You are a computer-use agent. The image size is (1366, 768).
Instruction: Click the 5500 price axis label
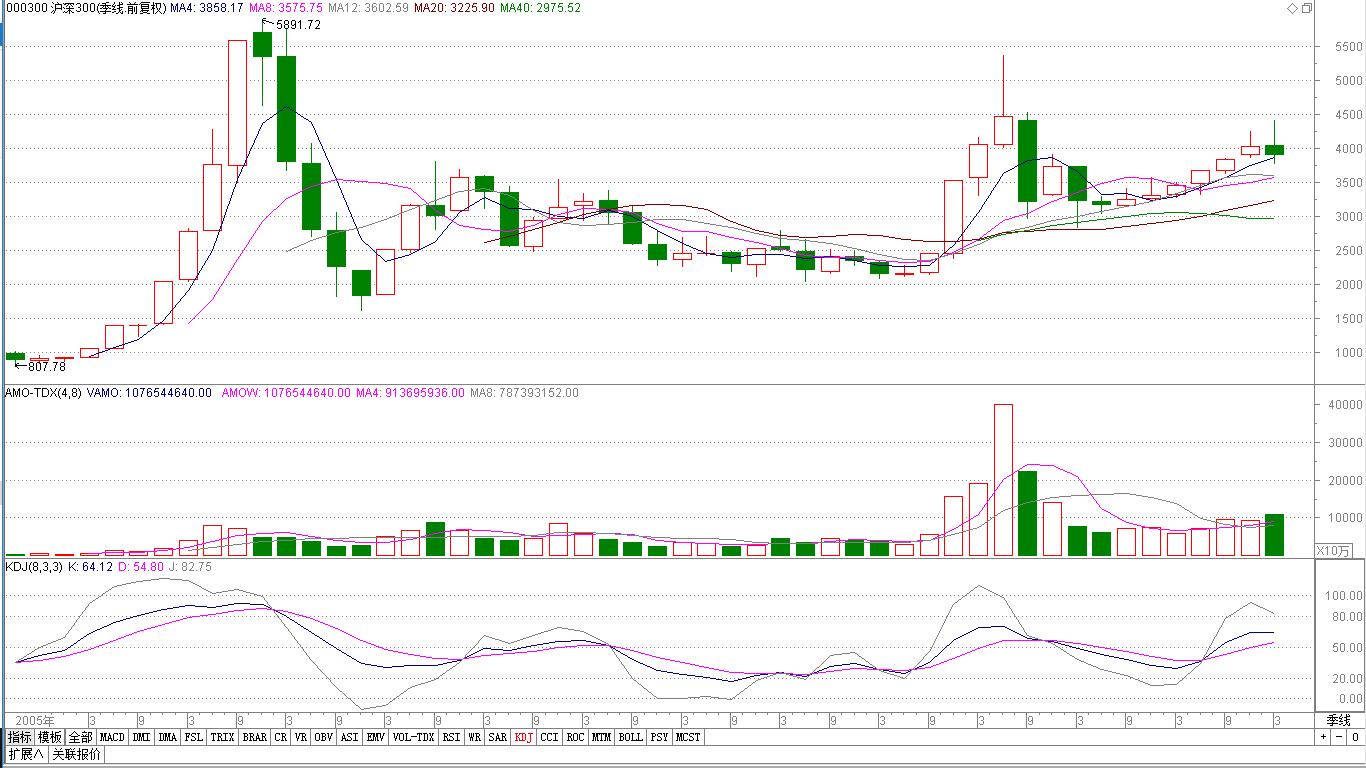coord(1347,47)
